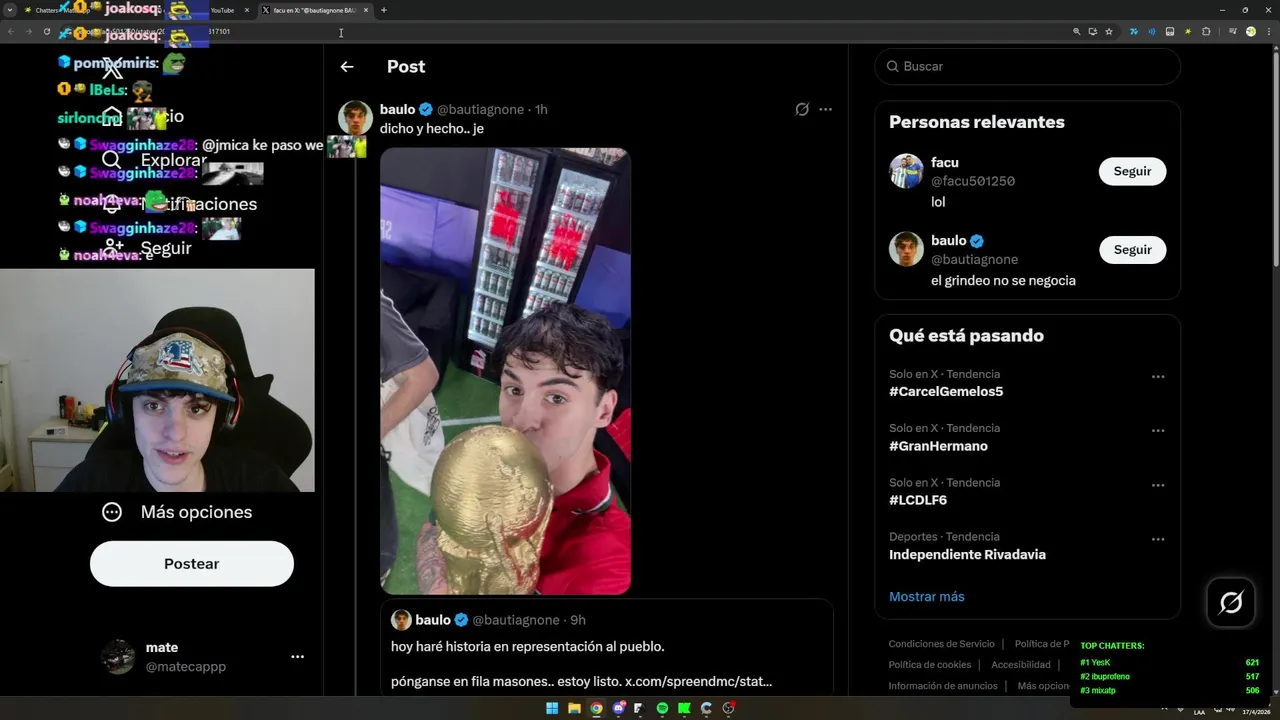
Task: Click the 7TV extension icon
Action: click(x=1134, y=32)
